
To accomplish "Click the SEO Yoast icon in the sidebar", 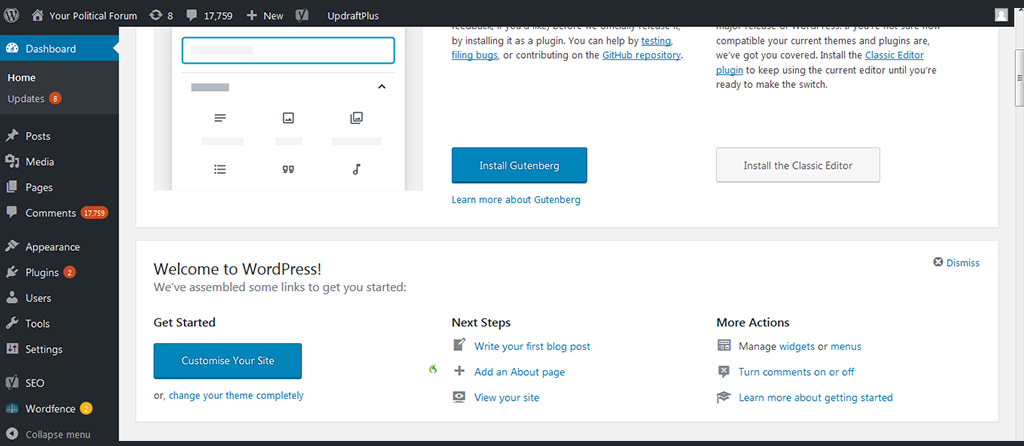I will pos(12,383).
